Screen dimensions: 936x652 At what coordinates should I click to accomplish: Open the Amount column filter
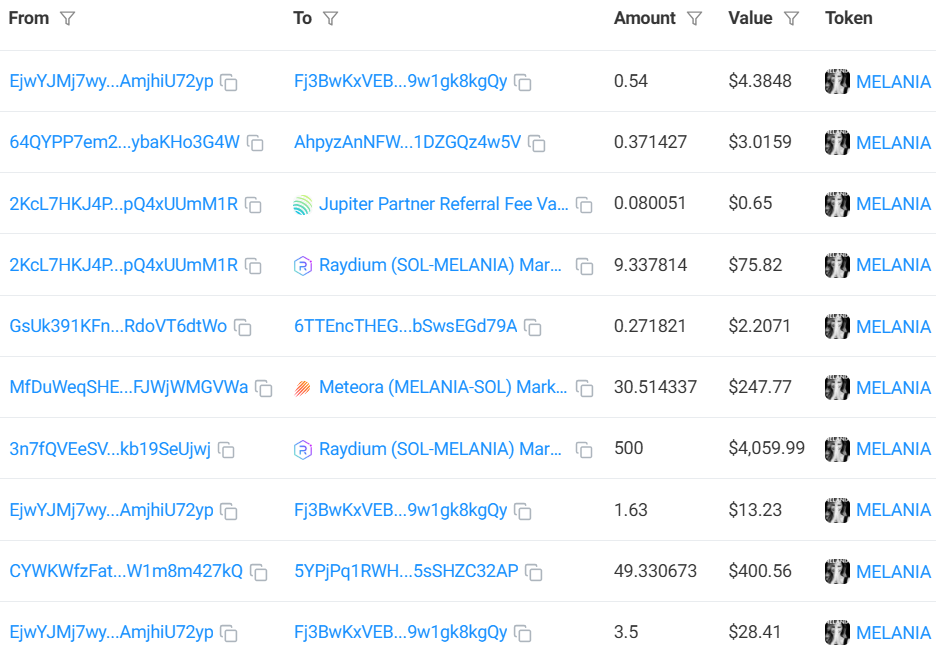pos(695,19)
